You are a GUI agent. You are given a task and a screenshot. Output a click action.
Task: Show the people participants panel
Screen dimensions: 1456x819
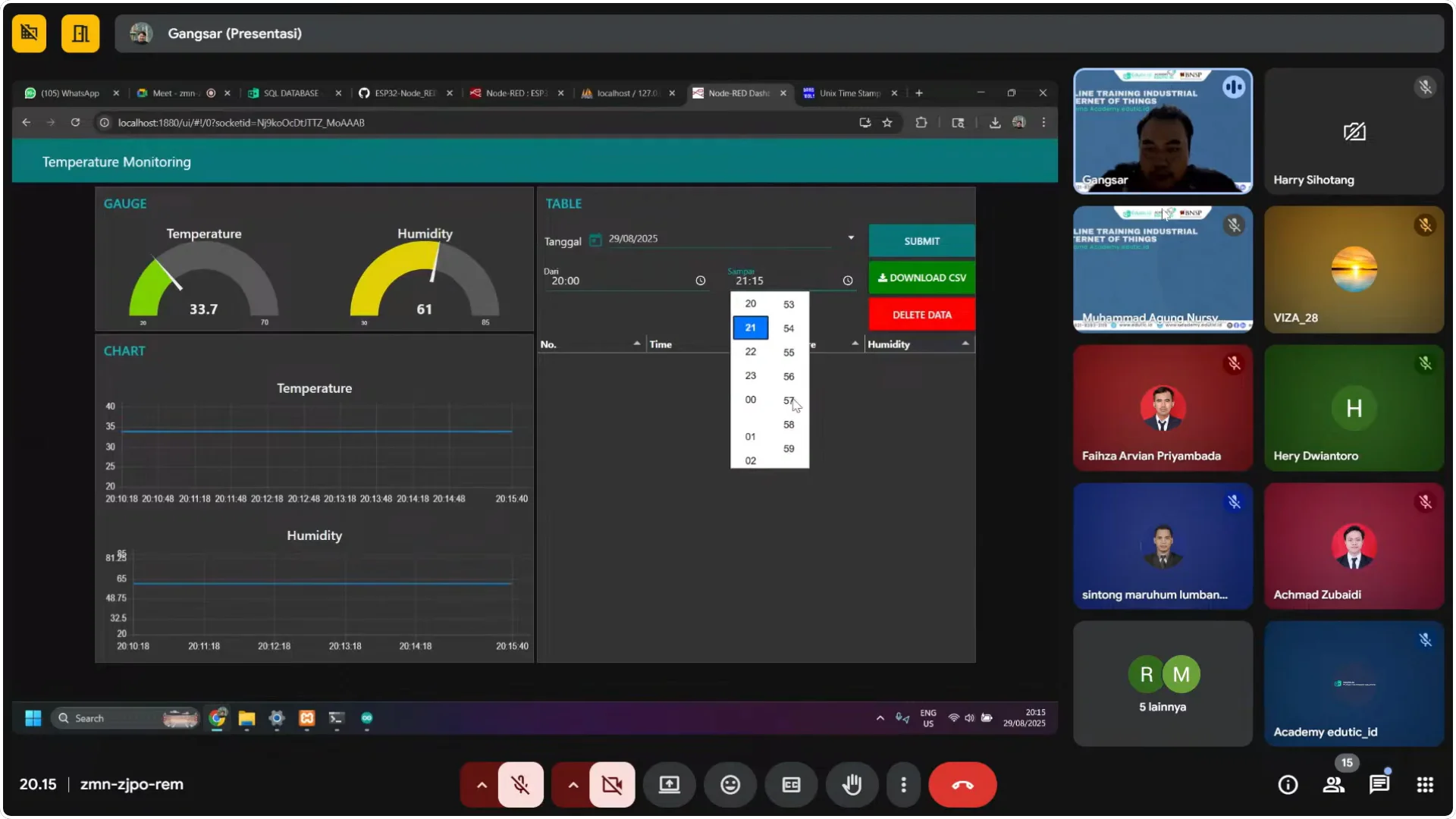(1333, 785)
